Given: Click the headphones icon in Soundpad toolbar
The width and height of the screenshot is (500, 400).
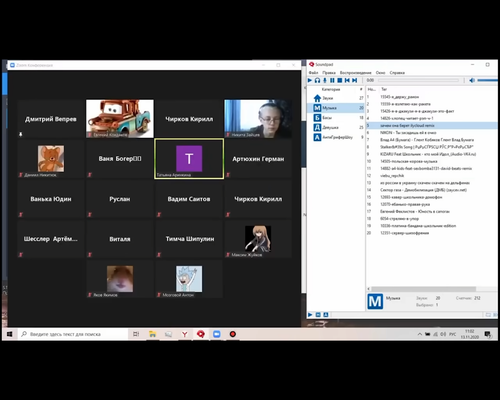Looking at the screenshot, I should point(317,80).
